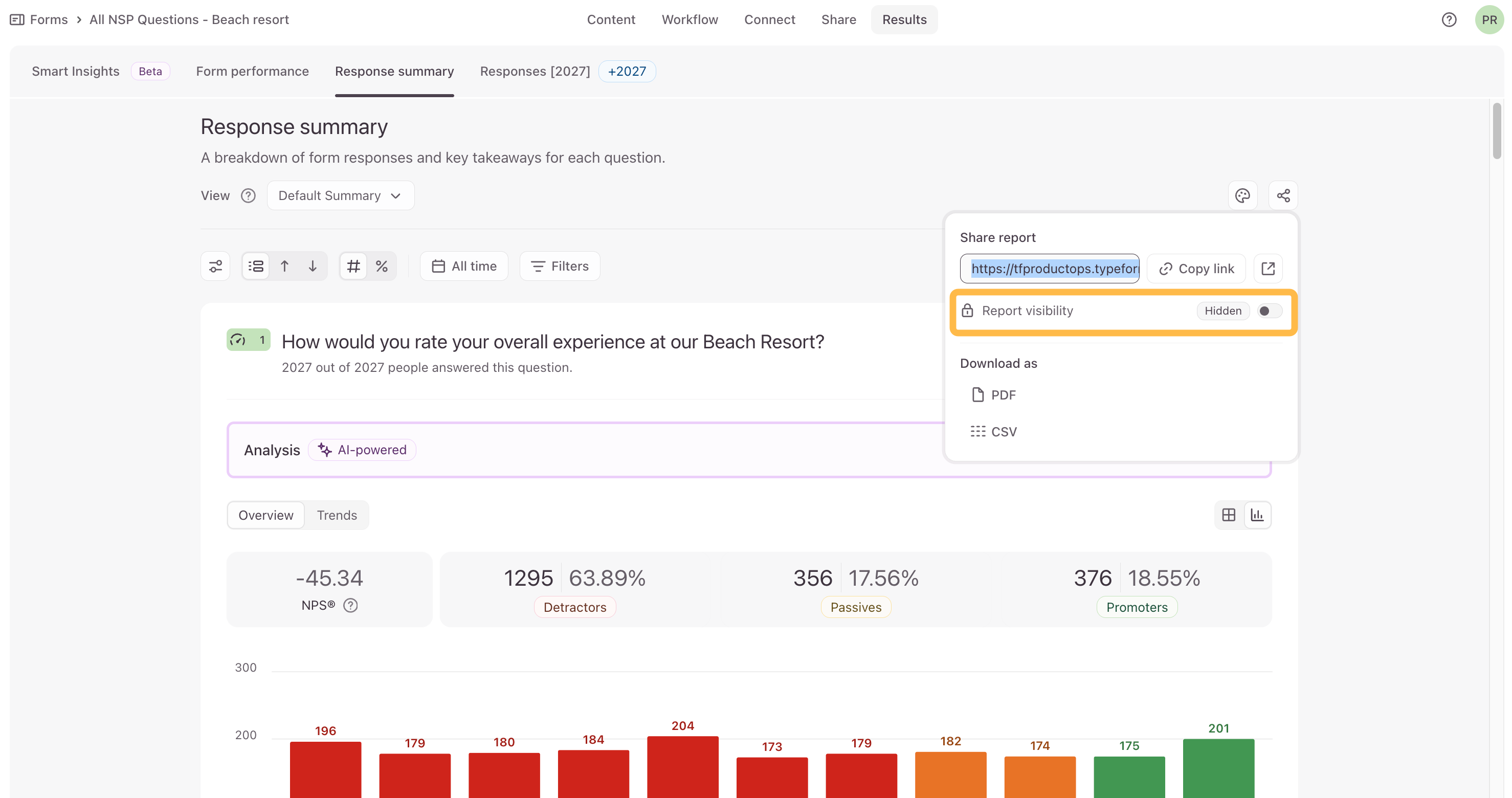Open the Filters menu
Image resolution: width=1512 pixels, height=798 pixels.
(x=560, y=266)
